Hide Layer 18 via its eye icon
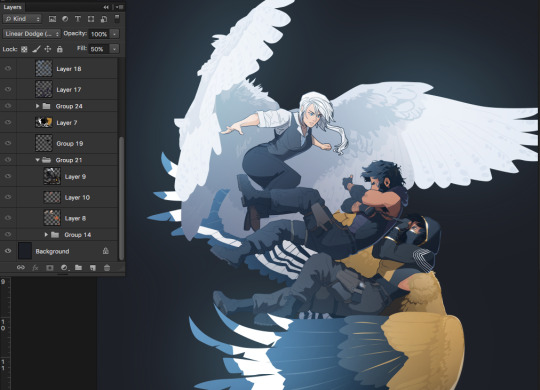The width and height of the screenshot is (540, 390). [x=8, y=69]
